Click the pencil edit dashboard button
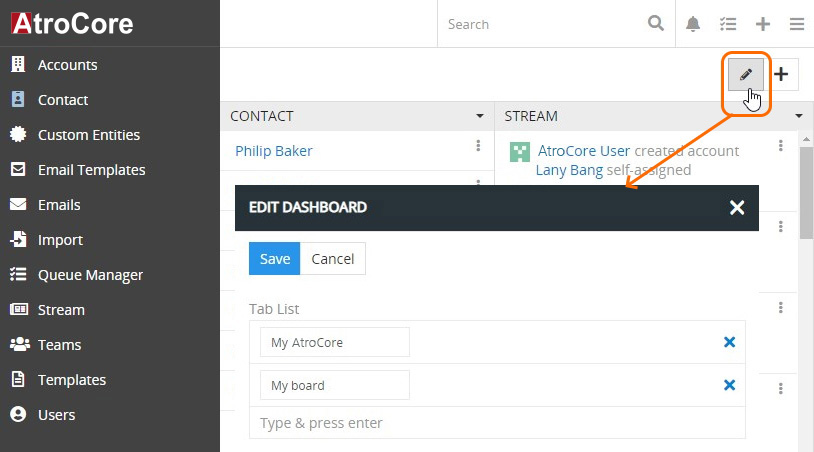 click(x=745, y=74)
